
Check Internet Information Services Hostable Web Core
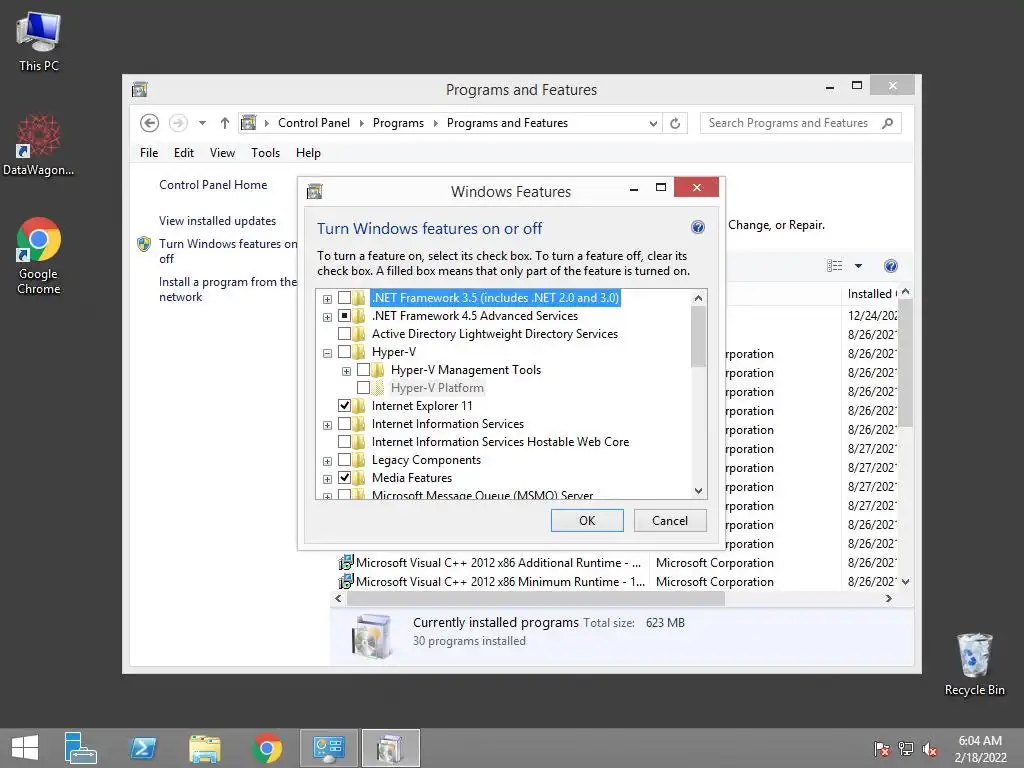[x=344, y=442]
